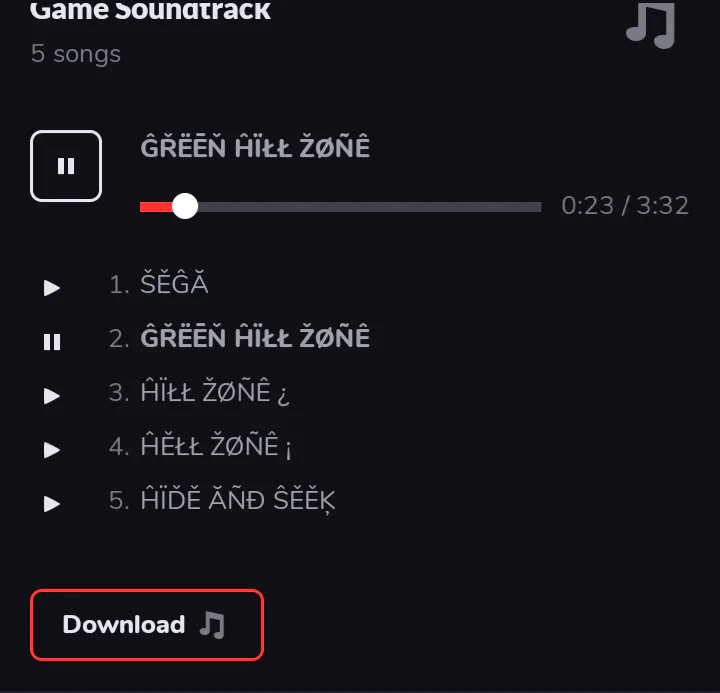
Task: Pause track 2 in the song list
Action: pos(51,342)
